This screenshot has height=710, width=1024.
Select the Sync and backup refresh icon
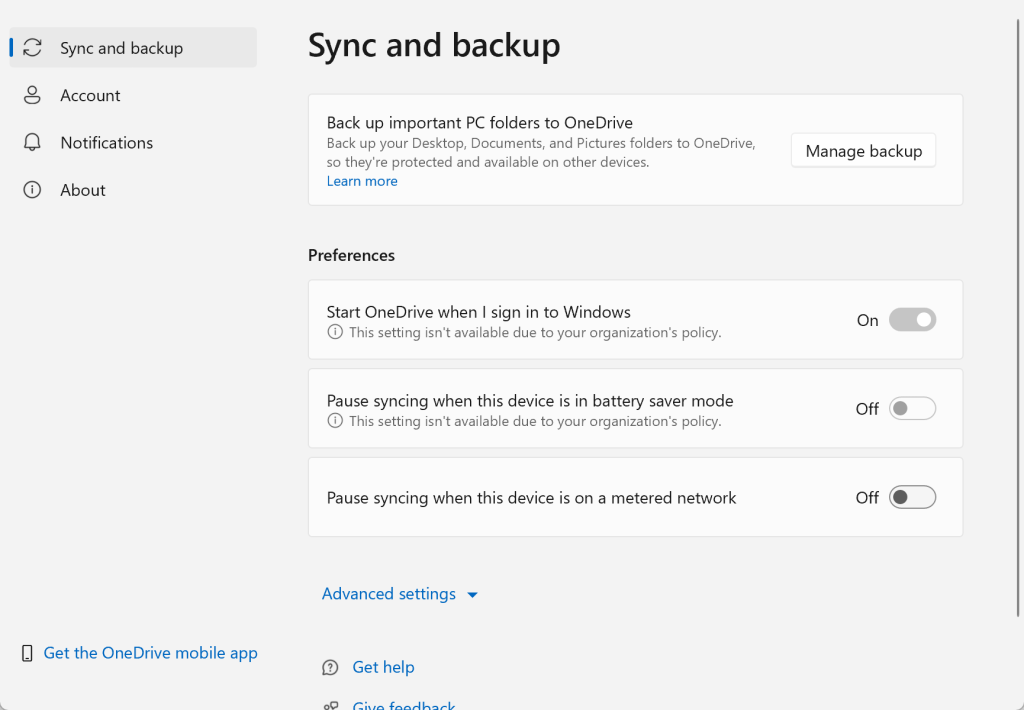point(31,47)
